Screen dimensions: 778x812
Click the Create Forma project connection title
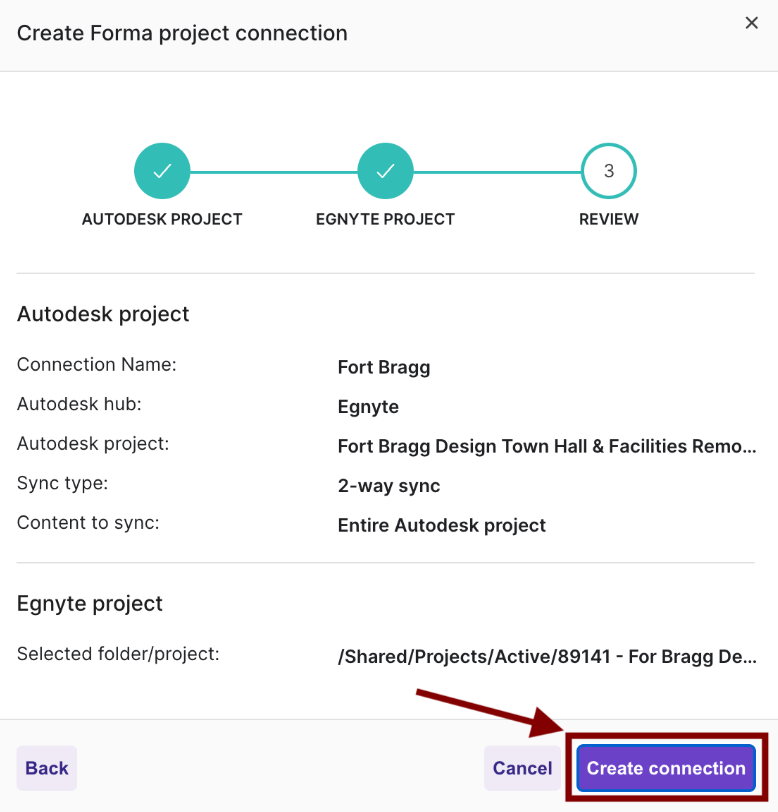[182, 33]
